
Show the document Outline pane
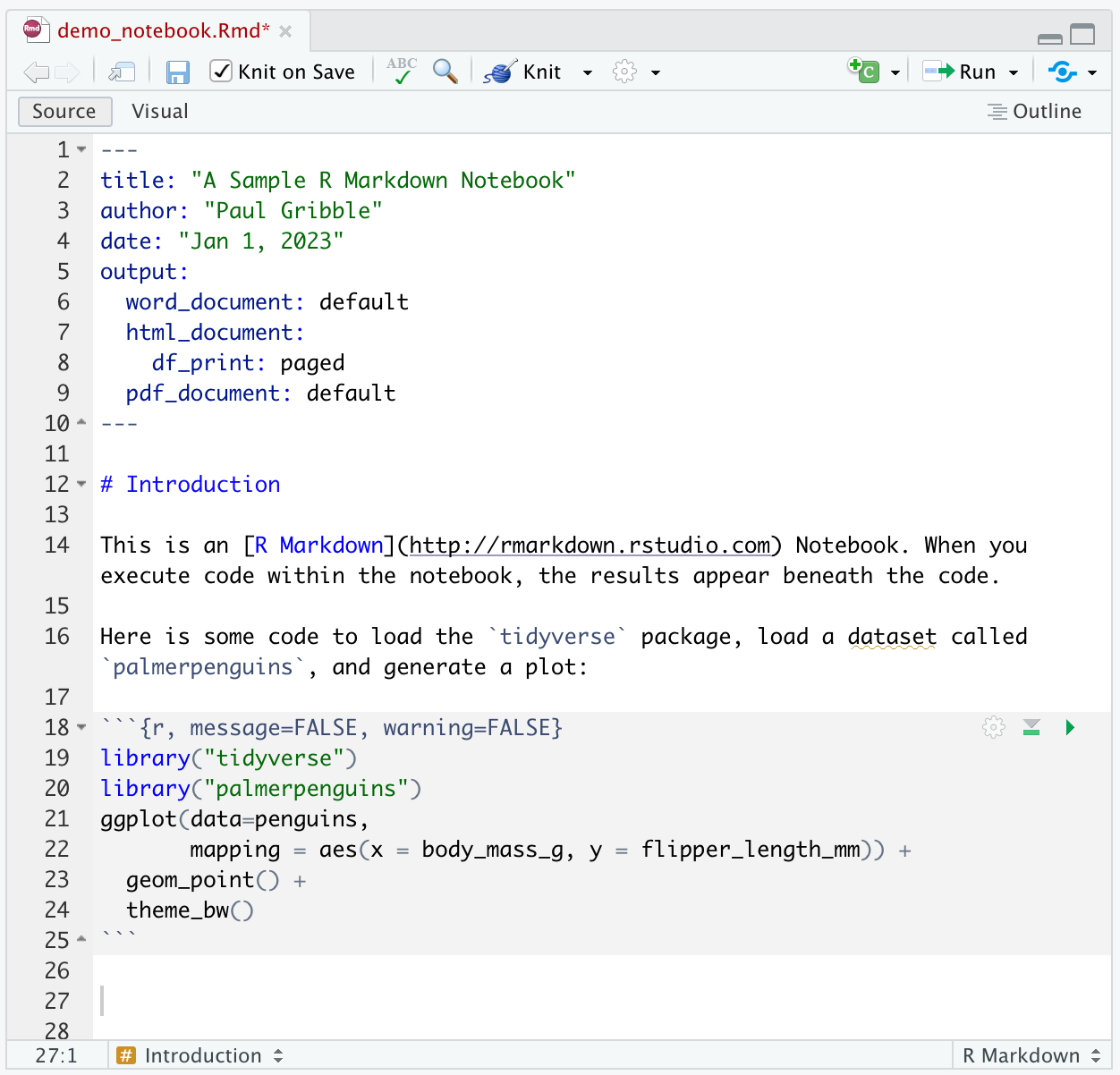1034,112
